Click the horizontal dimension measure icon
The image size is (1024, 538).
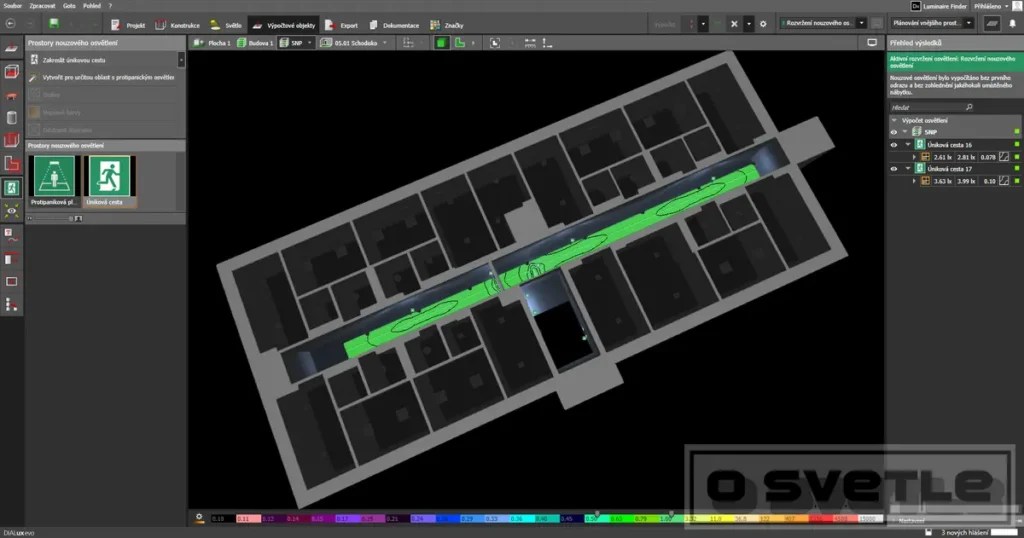(x=530, y=43)
